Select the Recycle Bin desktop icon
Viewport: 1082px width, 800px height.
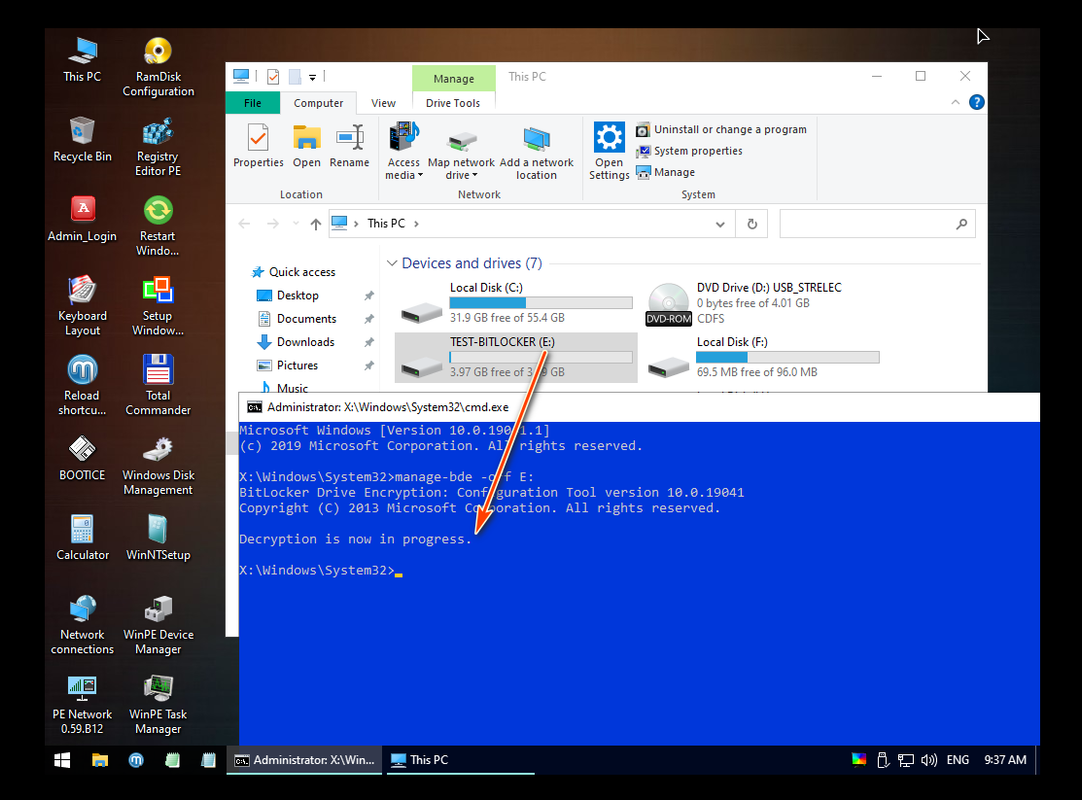(x=82, y=139)
